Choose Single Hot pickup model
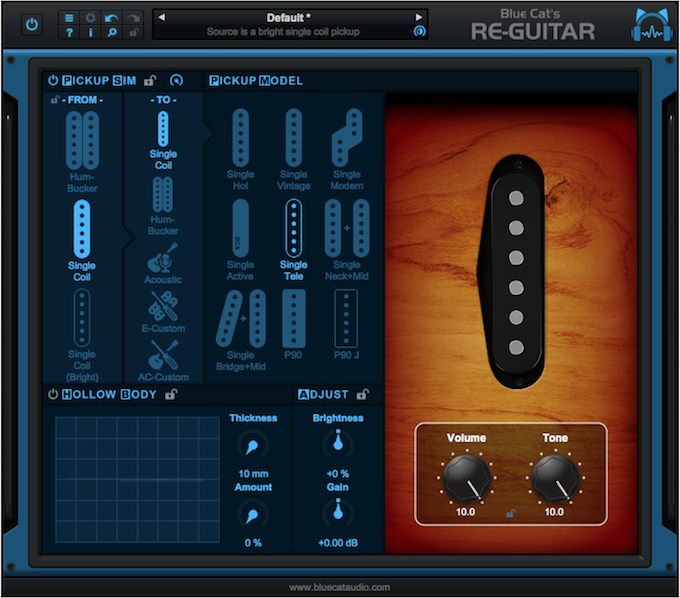This screenshot has width=680, height=598. pos(240,149)
